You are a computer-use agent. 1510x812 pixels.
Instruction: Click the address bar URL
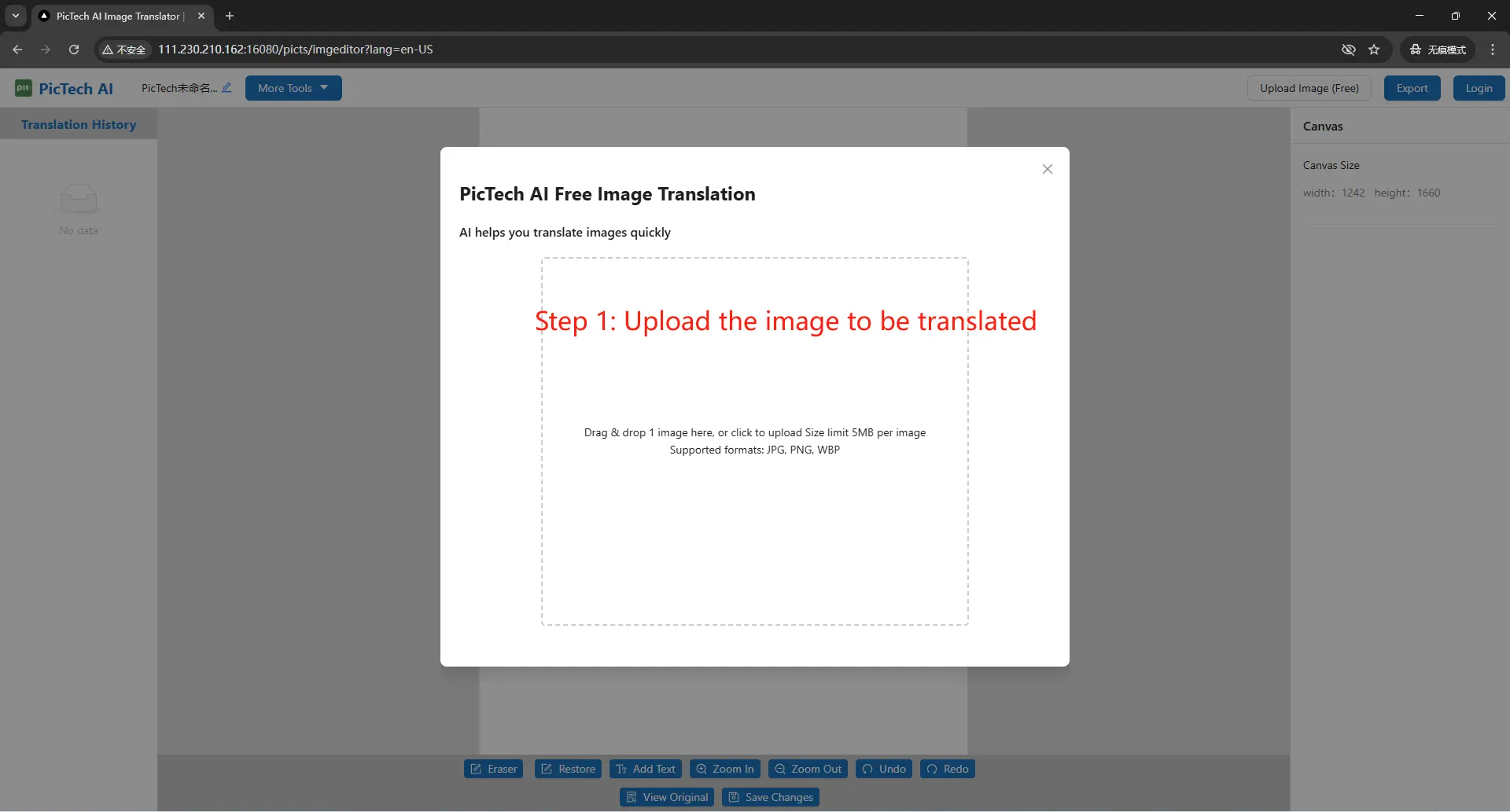point(296,50)
